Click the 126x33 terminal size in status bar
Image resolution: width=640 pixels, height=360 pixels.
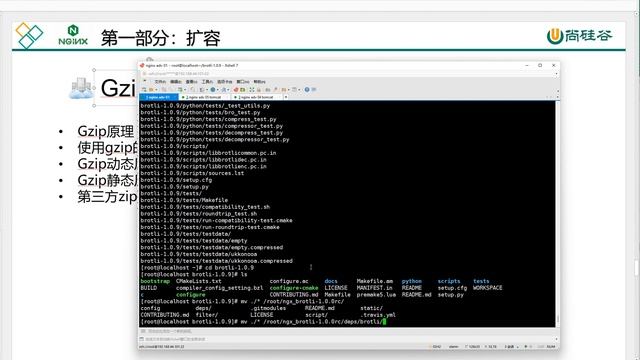(472, 347)
